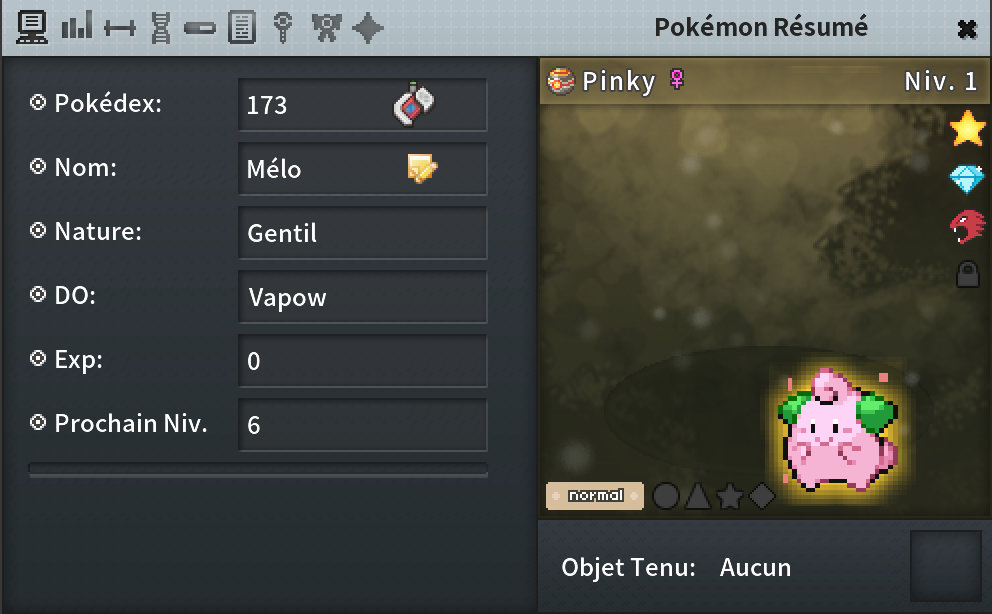Click the Nature field showing Gentil

363,233
